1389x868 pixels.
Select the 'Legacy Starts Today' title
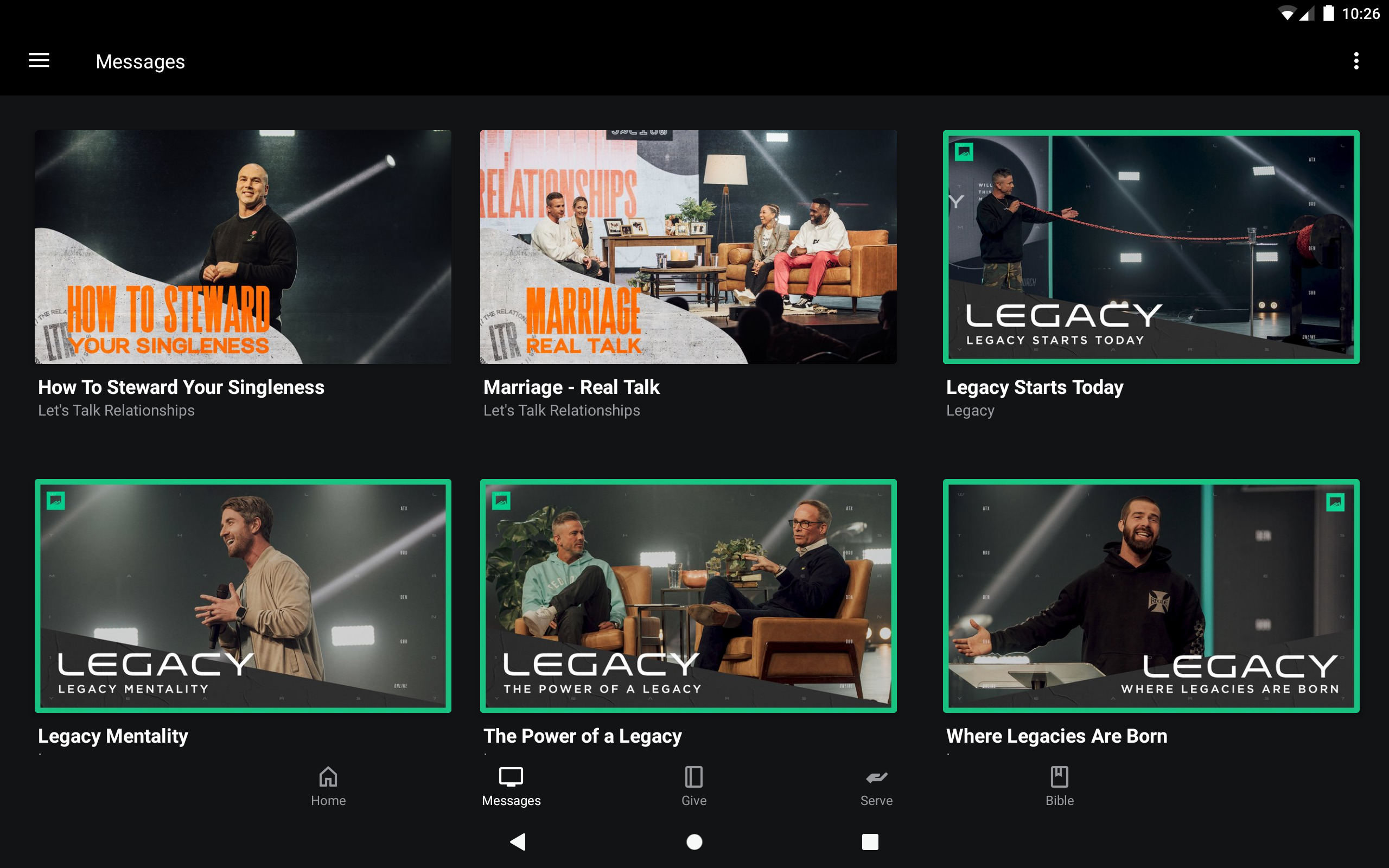[x=1035, y=387]
